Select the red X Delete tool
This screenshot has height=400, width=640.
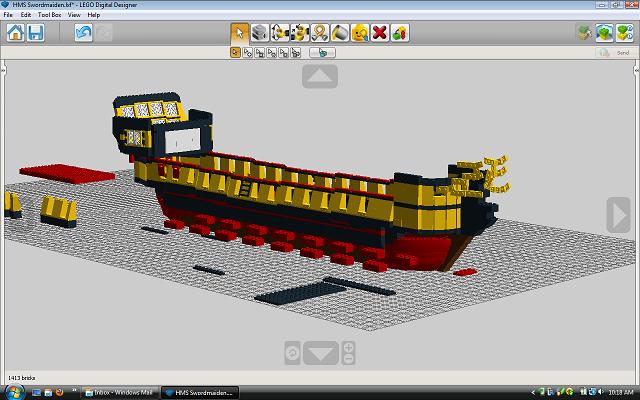[x=380, y=33]
